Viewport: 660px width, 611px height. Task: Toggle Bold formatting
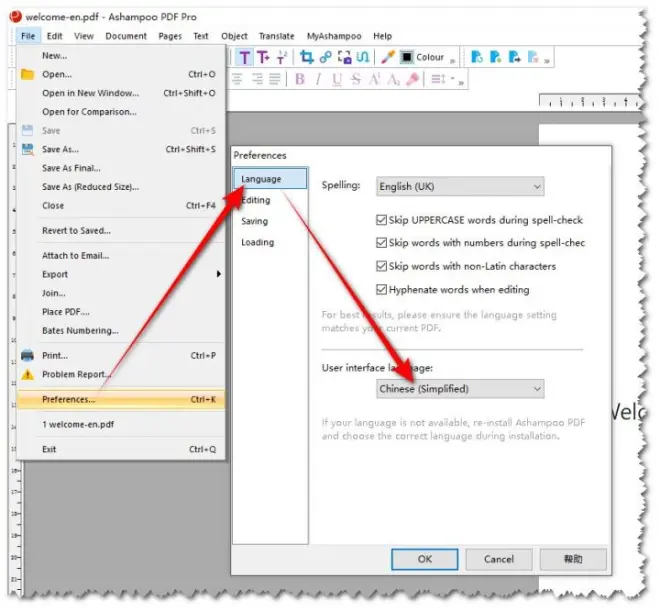coord(300,79)
